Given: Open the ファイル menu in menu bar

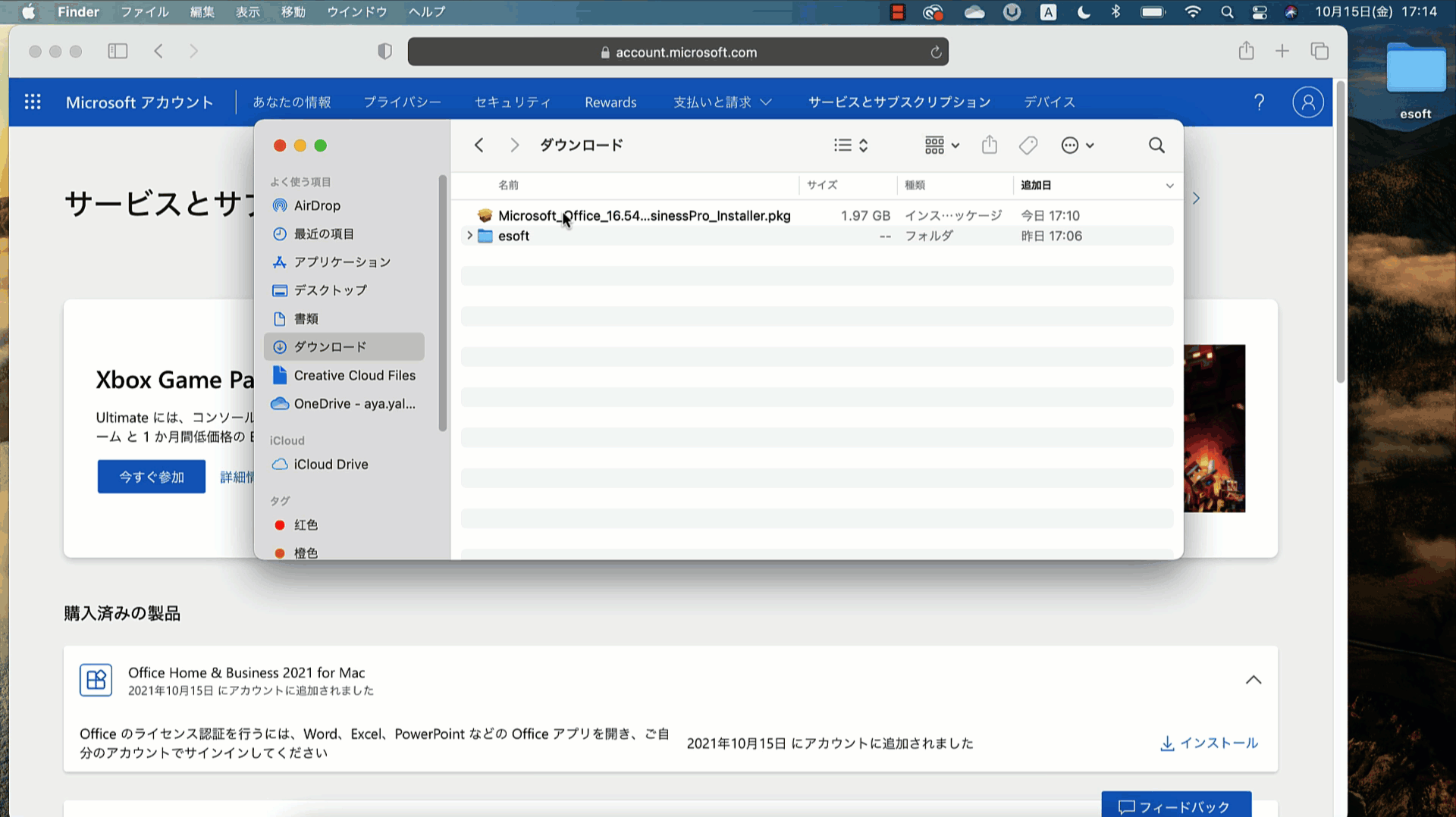Looking at the screenshot, I should (144, 12).
